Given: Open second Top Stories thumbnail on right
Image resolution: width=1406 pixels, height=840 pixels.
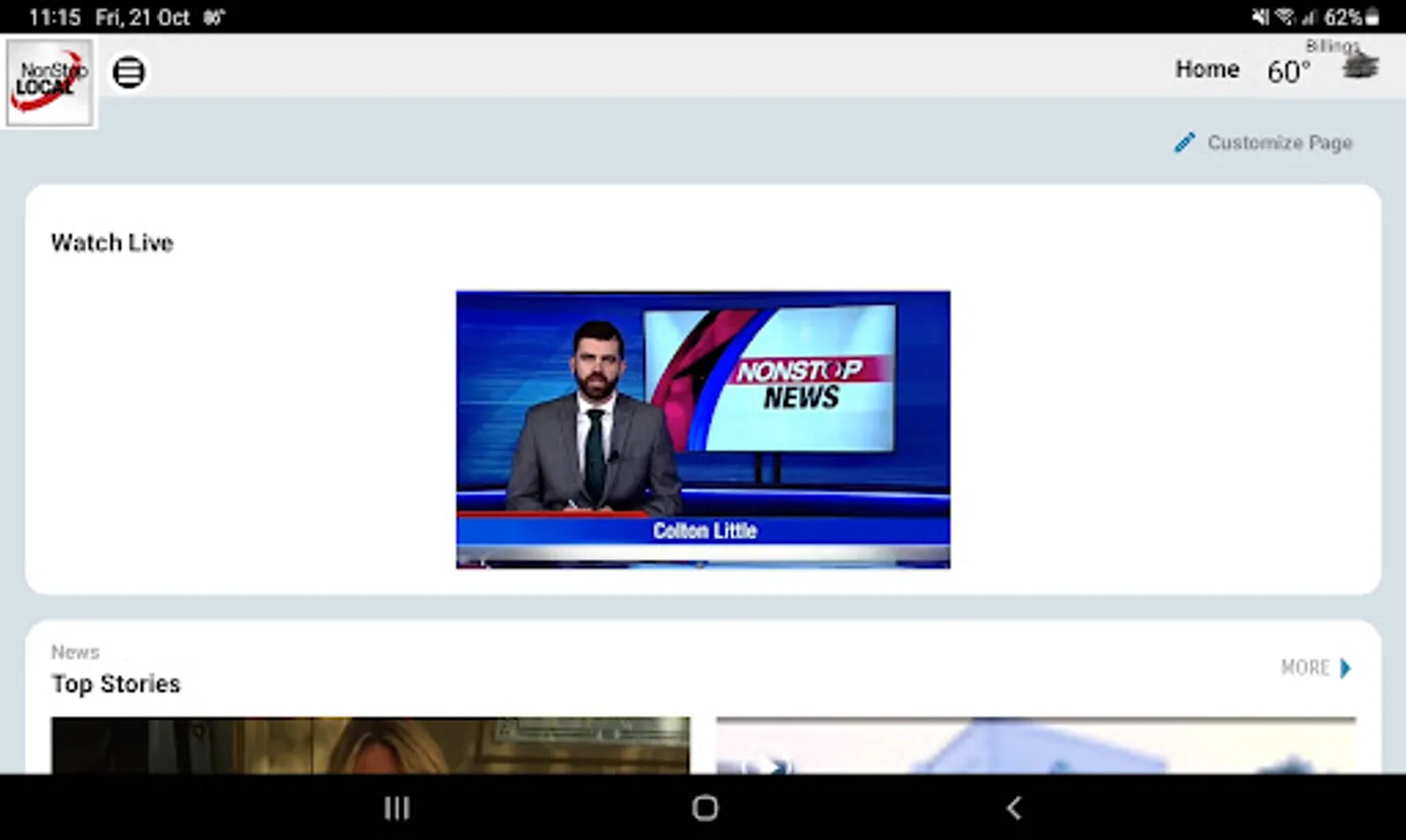Looking at the screenshot, I should click(x=1035, y=745).
